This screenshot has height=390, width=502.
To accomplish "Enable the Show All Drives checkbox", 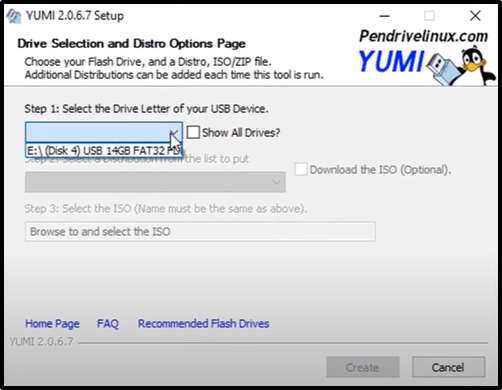I will tap(193, 132).
